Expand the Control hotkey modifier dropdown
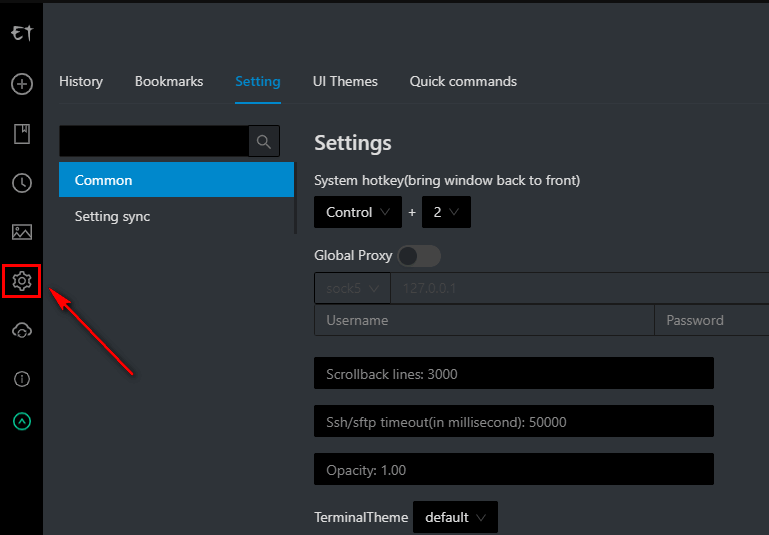 (357, 212)
